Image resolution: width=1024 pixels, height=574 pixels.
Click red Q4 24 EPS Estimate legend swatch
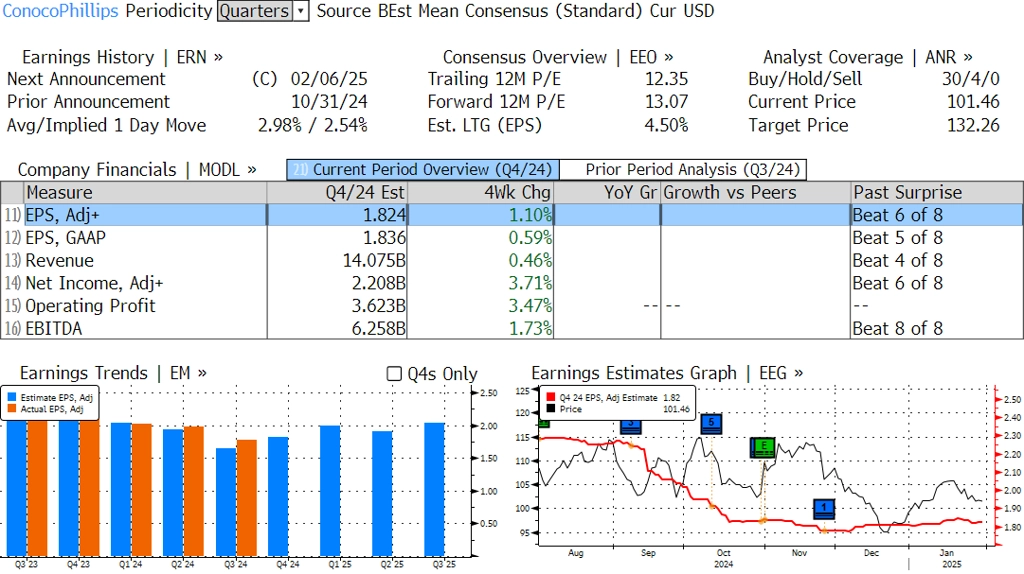[x=551, y=397]
